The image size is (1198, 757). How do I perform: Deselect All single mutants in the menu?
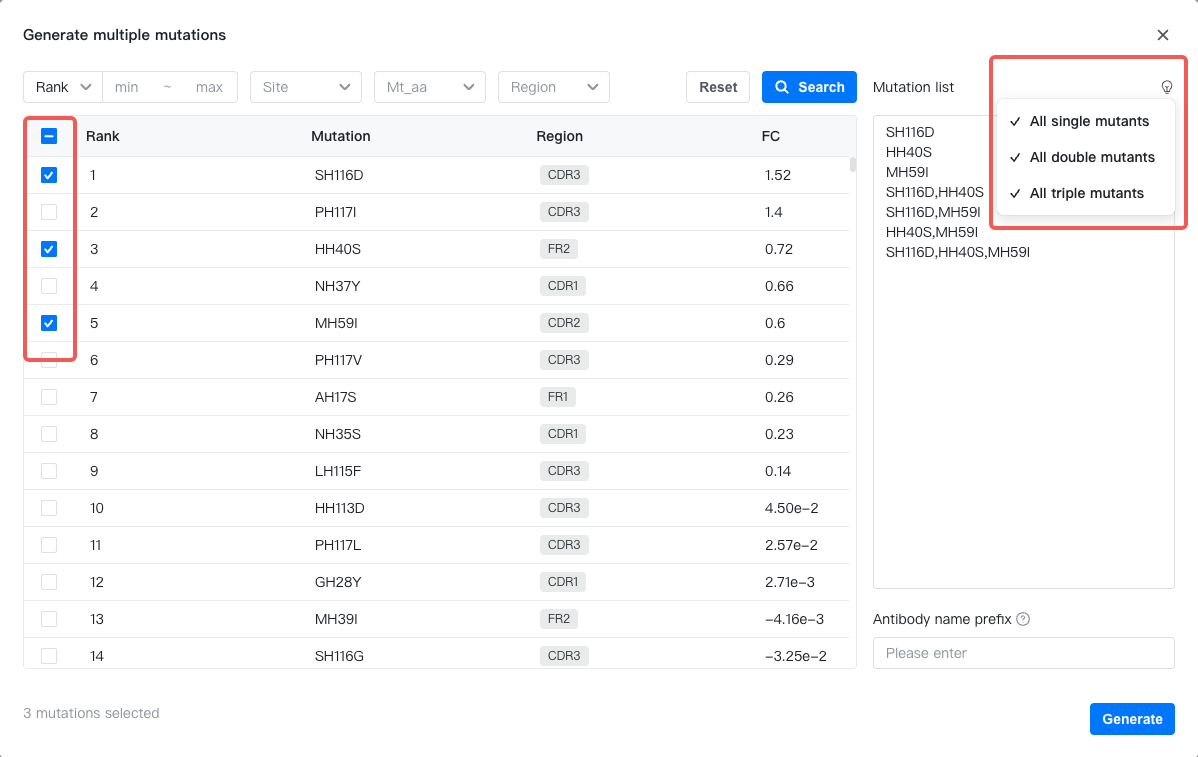pyautogui.click(x=1089, y=121)
